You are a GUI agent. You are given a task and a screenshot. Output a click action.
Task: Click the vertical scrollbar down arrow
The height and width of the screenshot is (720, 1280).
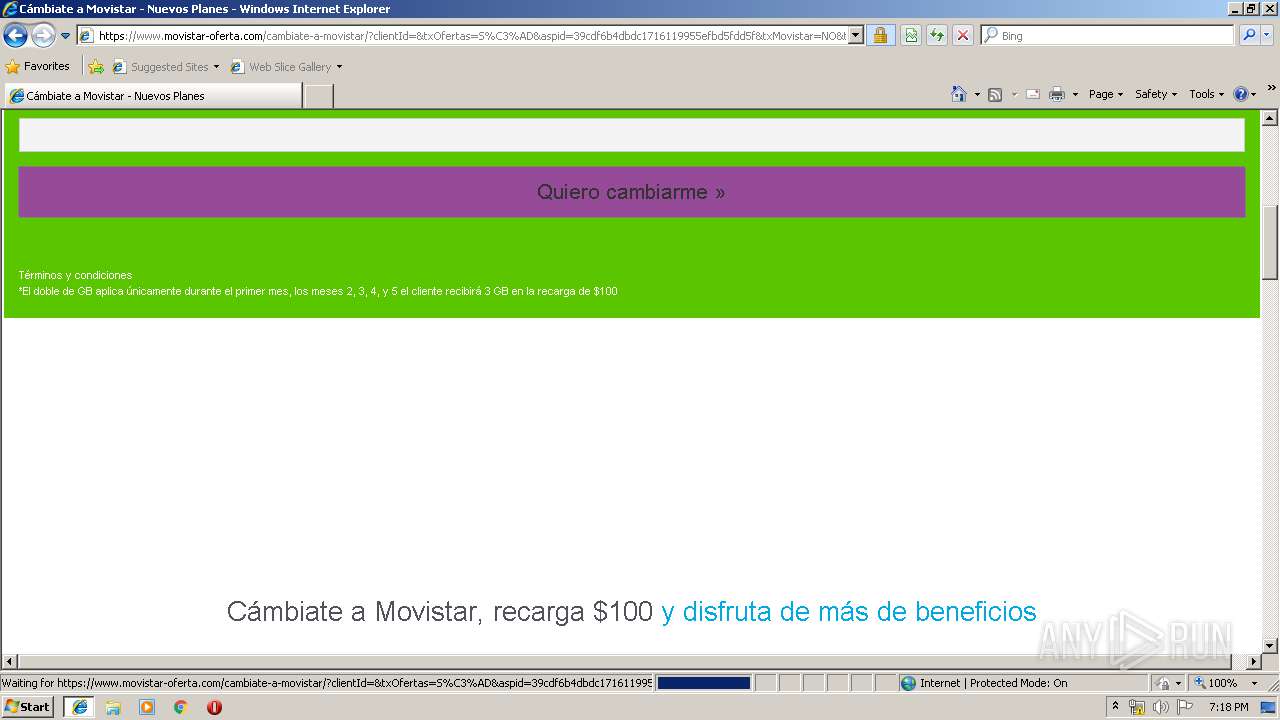click(x=1270, y=646)
